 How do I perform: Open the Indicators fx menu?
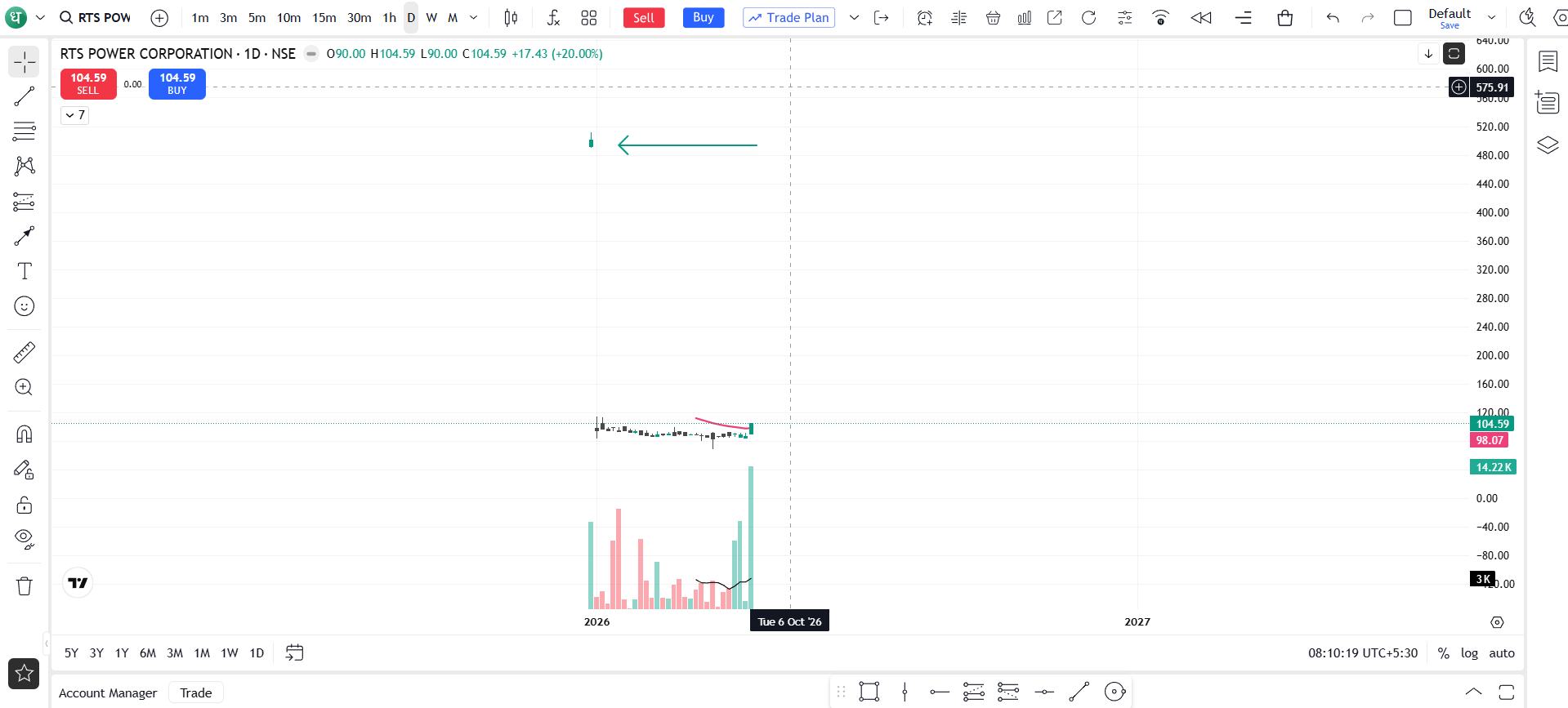(x=553, y=18)
